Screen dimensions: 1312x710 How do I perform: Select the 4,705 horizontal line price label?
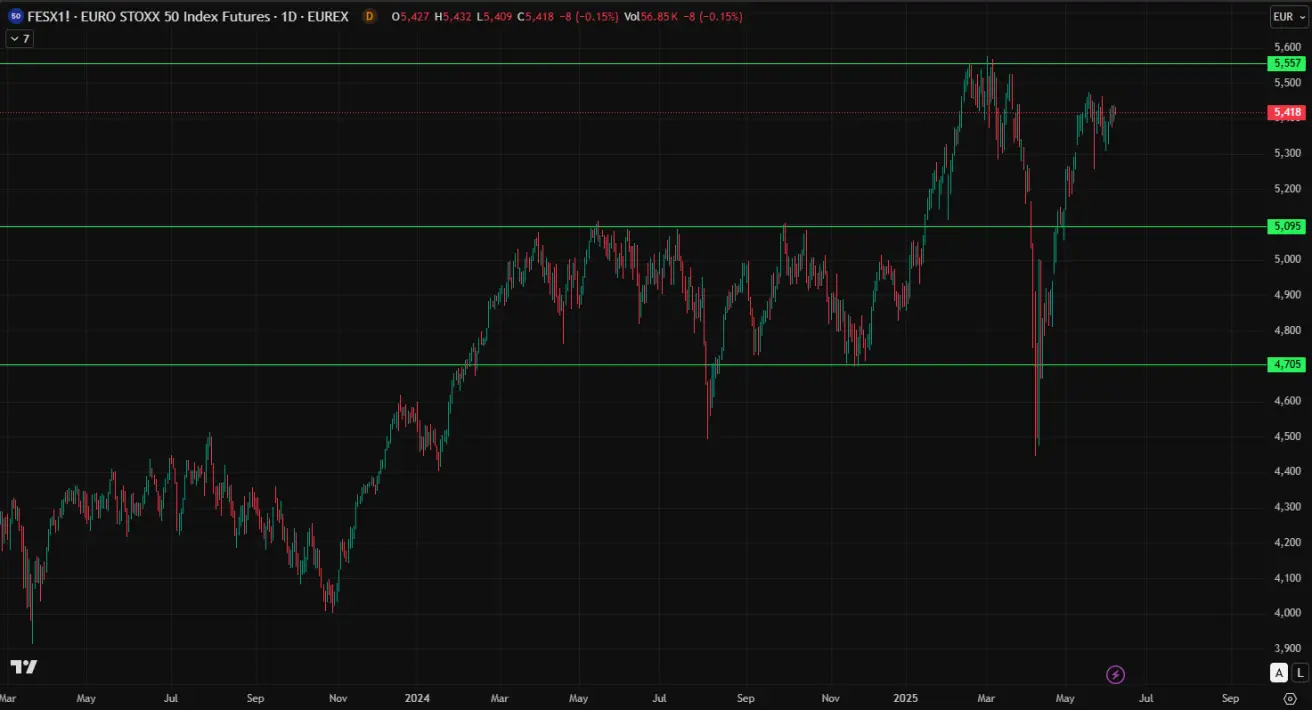click(1286, 364)
